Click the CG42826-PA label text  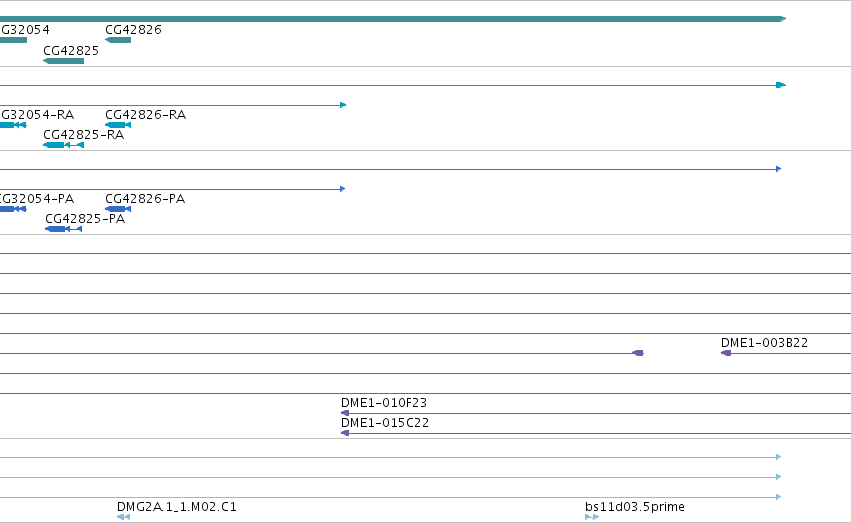point(145,199)
